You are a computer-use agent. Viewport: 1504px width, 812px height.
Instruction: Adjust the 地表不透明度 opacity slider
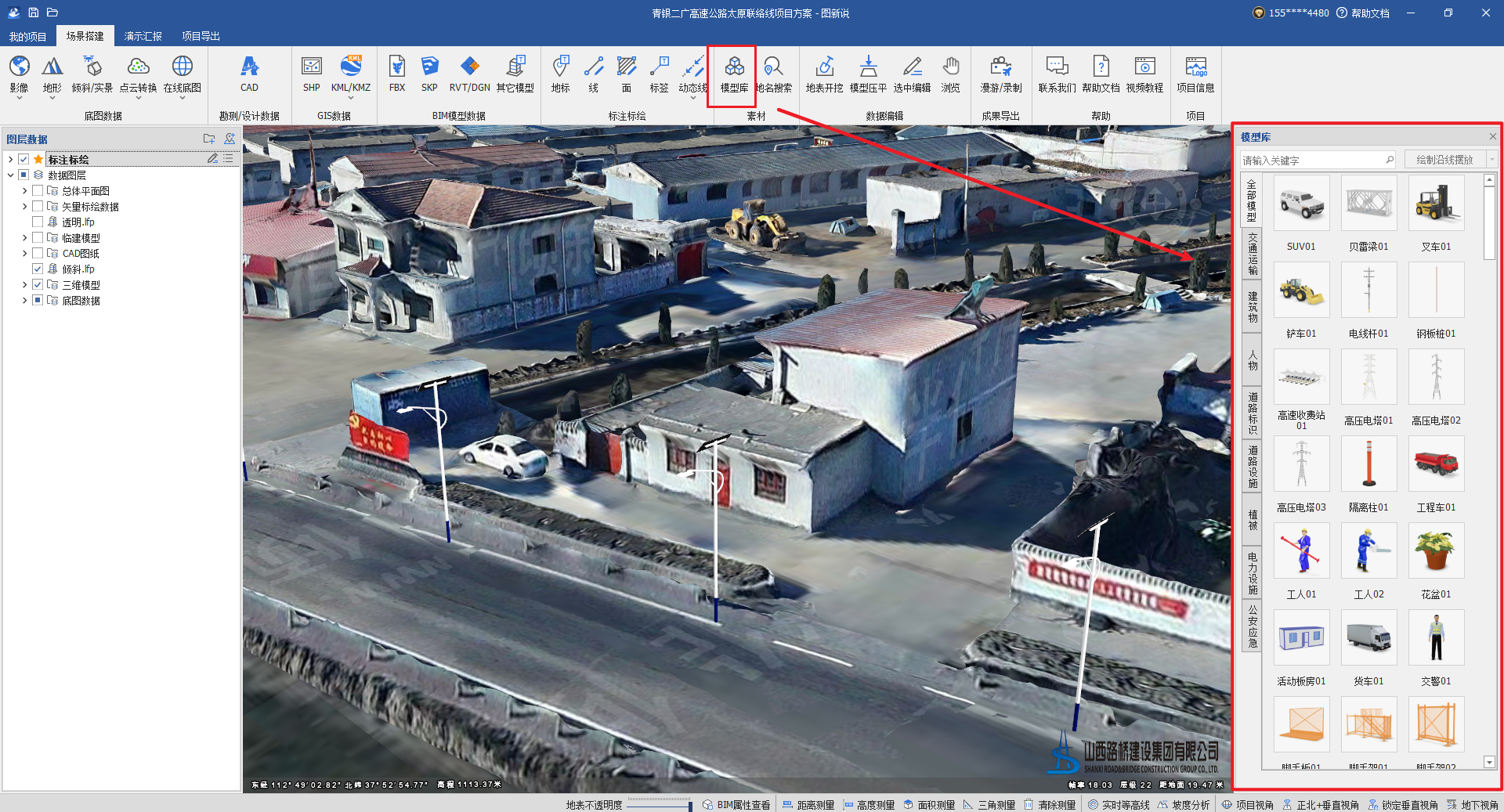click(x=658, y=805)
